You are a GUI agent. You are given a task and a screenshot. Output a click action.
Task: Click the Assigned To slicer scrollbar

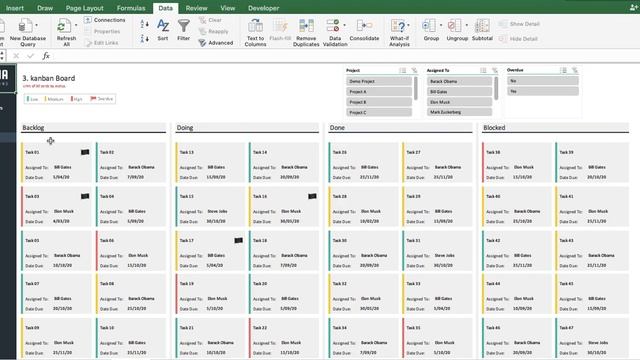click(x=496, y=88)
